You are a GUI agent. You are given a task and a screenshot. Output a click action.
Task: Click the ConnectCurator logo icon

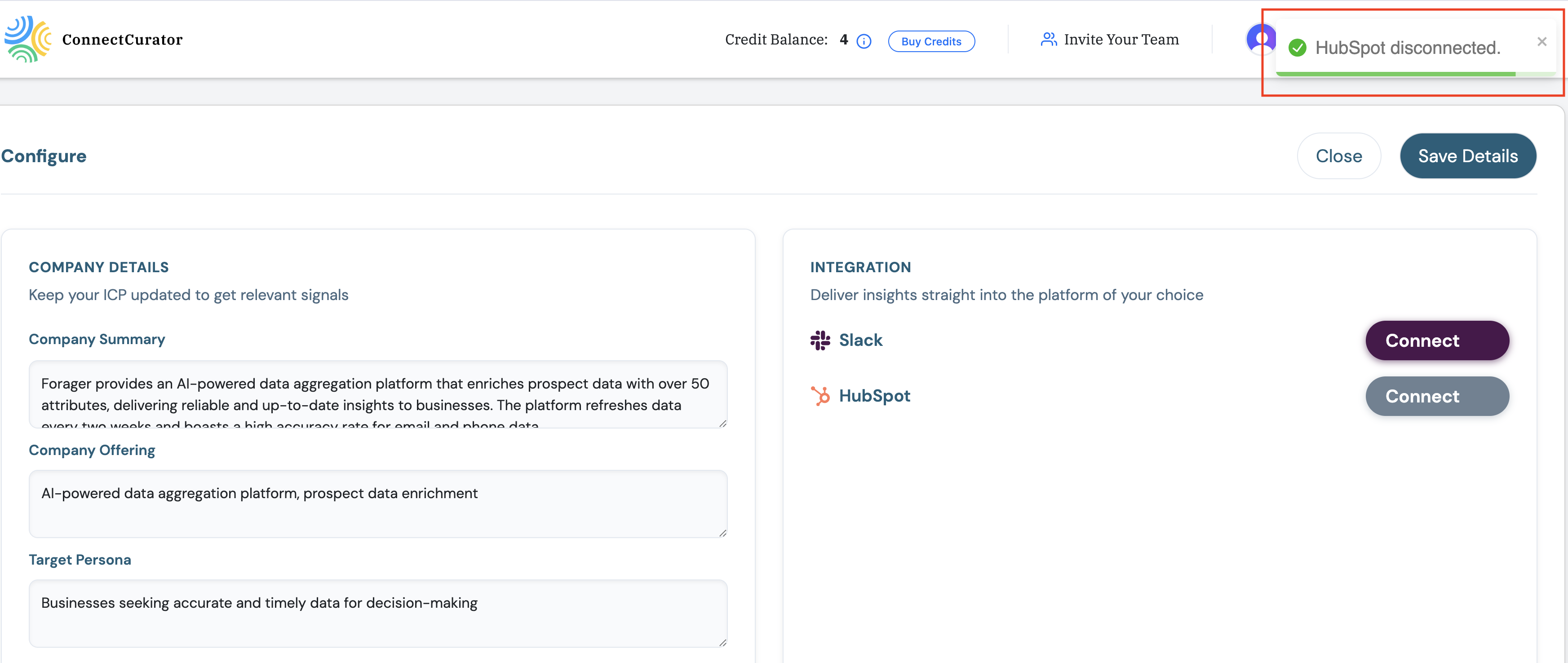point(28,40)
